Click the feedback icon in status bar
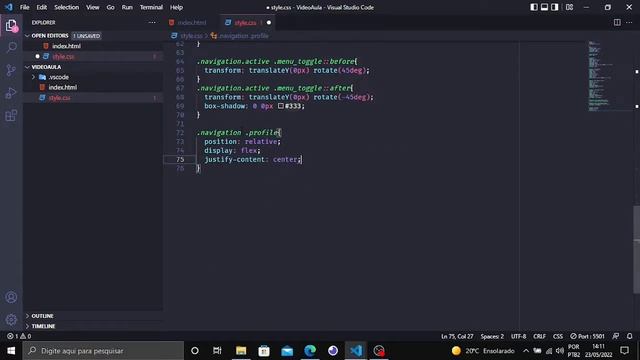640x360 pixels. pos(616,336)
